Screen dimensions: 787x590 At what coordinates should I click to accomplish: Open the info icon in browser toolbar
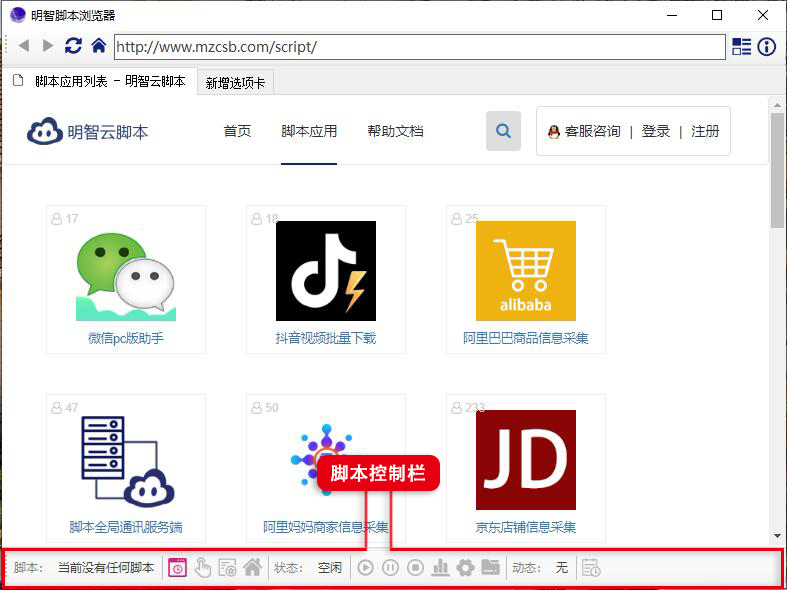pyautogui.click(x=766, y=47)
